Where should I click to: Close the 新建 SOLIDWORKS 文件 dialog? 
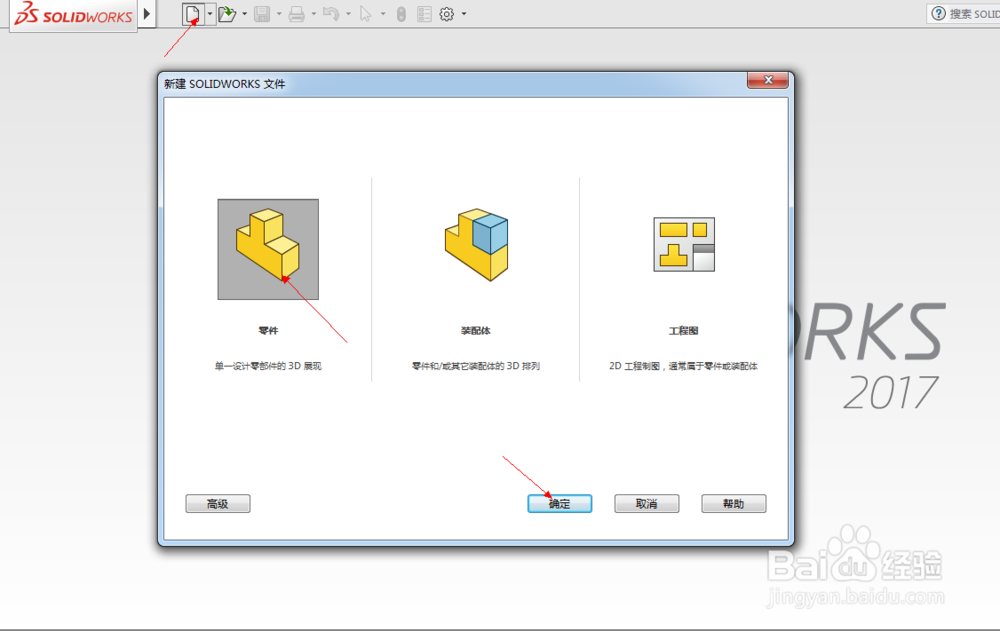(768, 80)
